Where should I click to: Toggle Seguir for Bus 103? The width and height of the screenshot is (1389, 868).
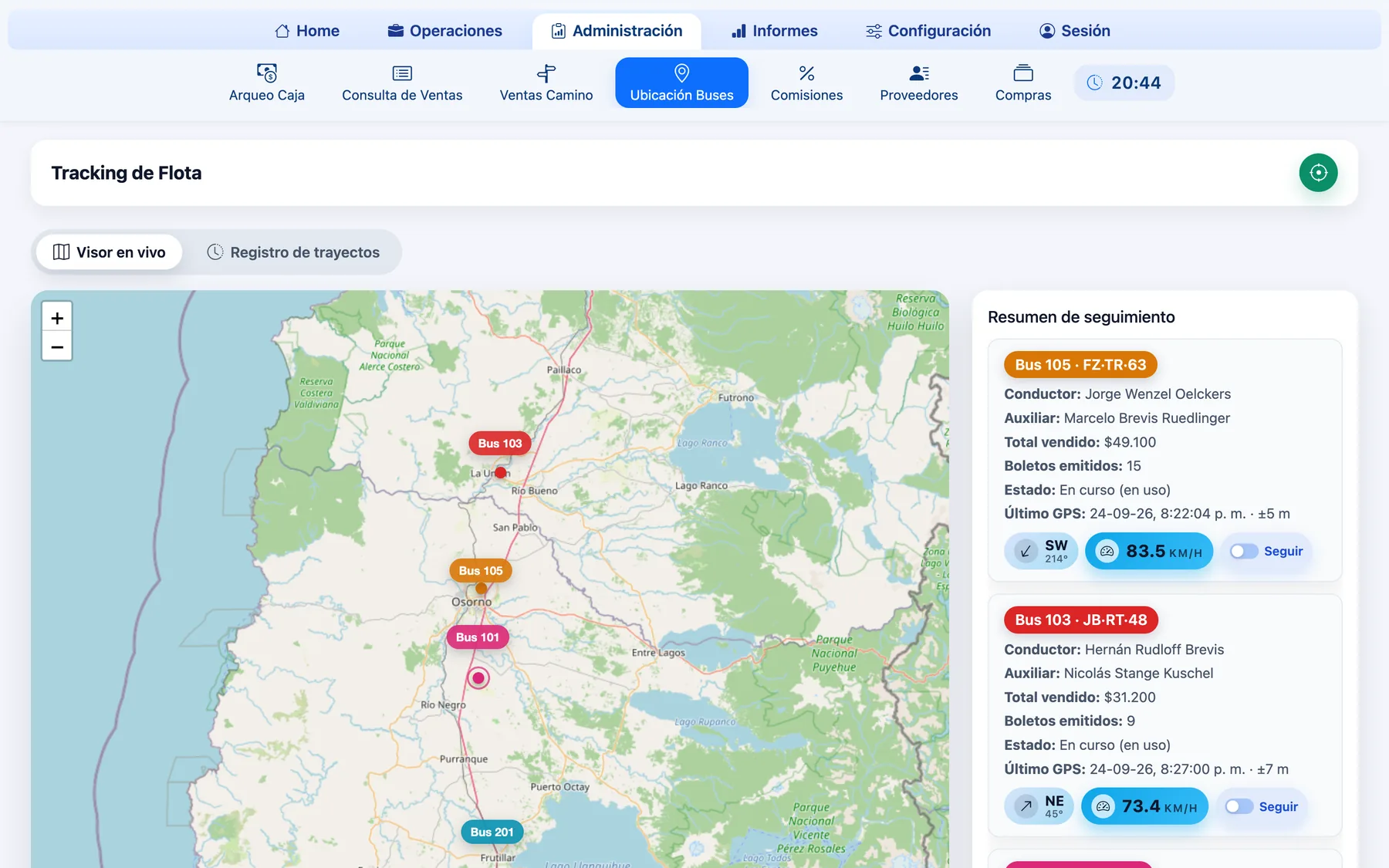click(x=1239, y=806)
